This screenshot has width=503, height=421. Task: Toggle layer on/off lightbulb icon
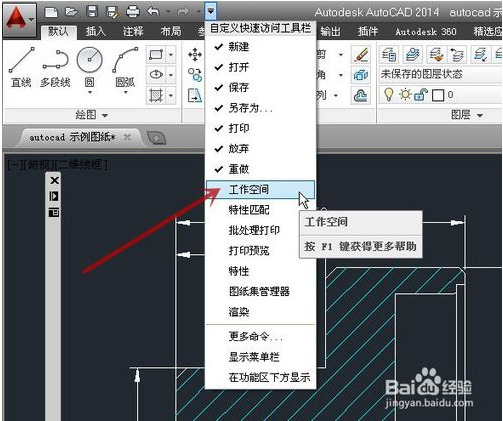pos(389,95)
